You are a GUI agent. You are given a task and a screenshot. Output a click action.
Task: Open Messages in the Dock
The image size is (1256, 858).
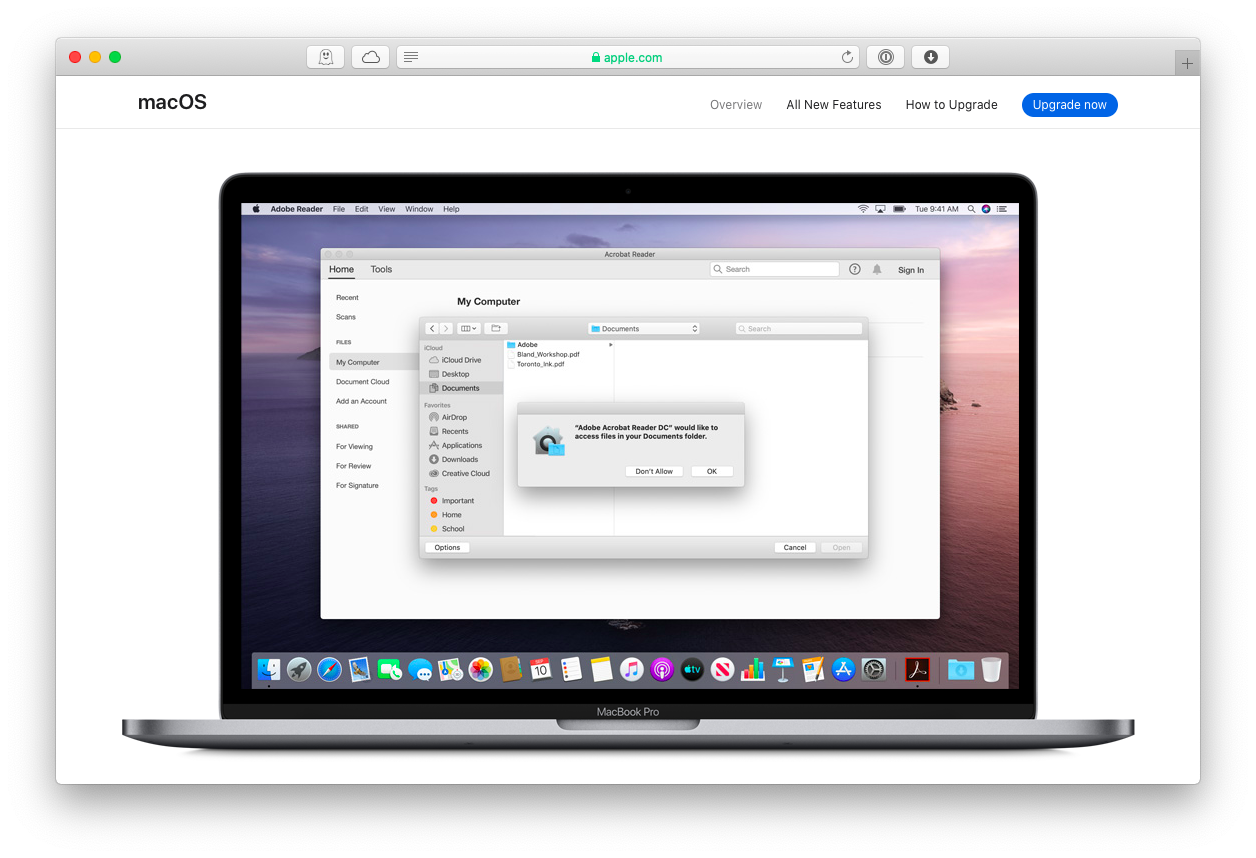coord(420,669)
